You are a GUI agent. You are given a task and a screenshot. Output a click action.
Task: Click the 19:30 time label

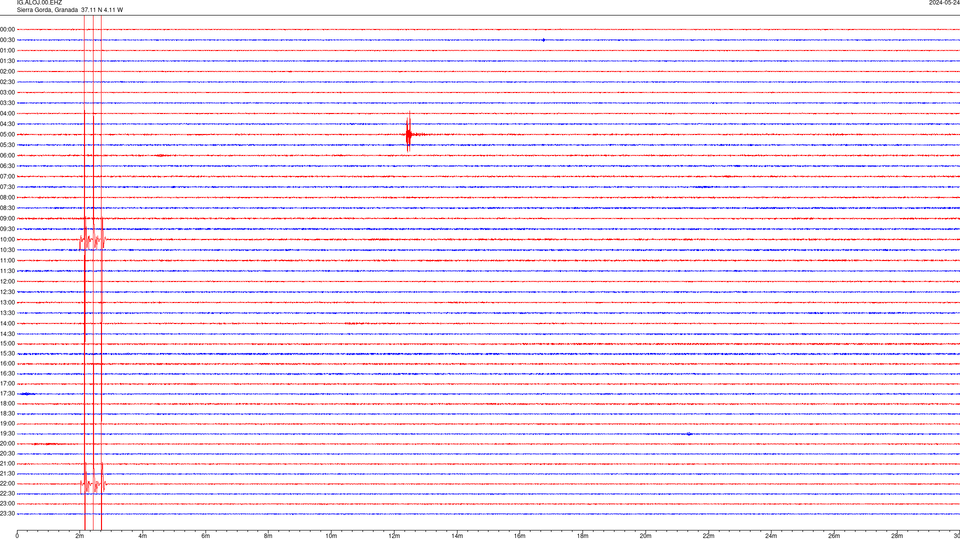pos(7,433)
